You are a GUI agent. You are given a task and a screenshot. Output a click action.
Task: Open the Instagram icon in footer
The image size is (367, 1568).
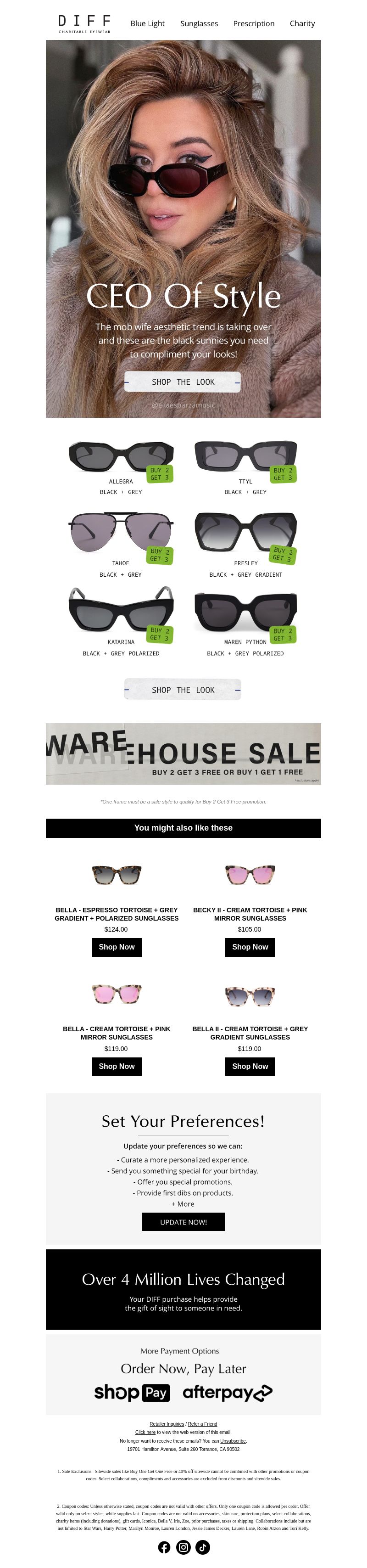[183, 1547]
